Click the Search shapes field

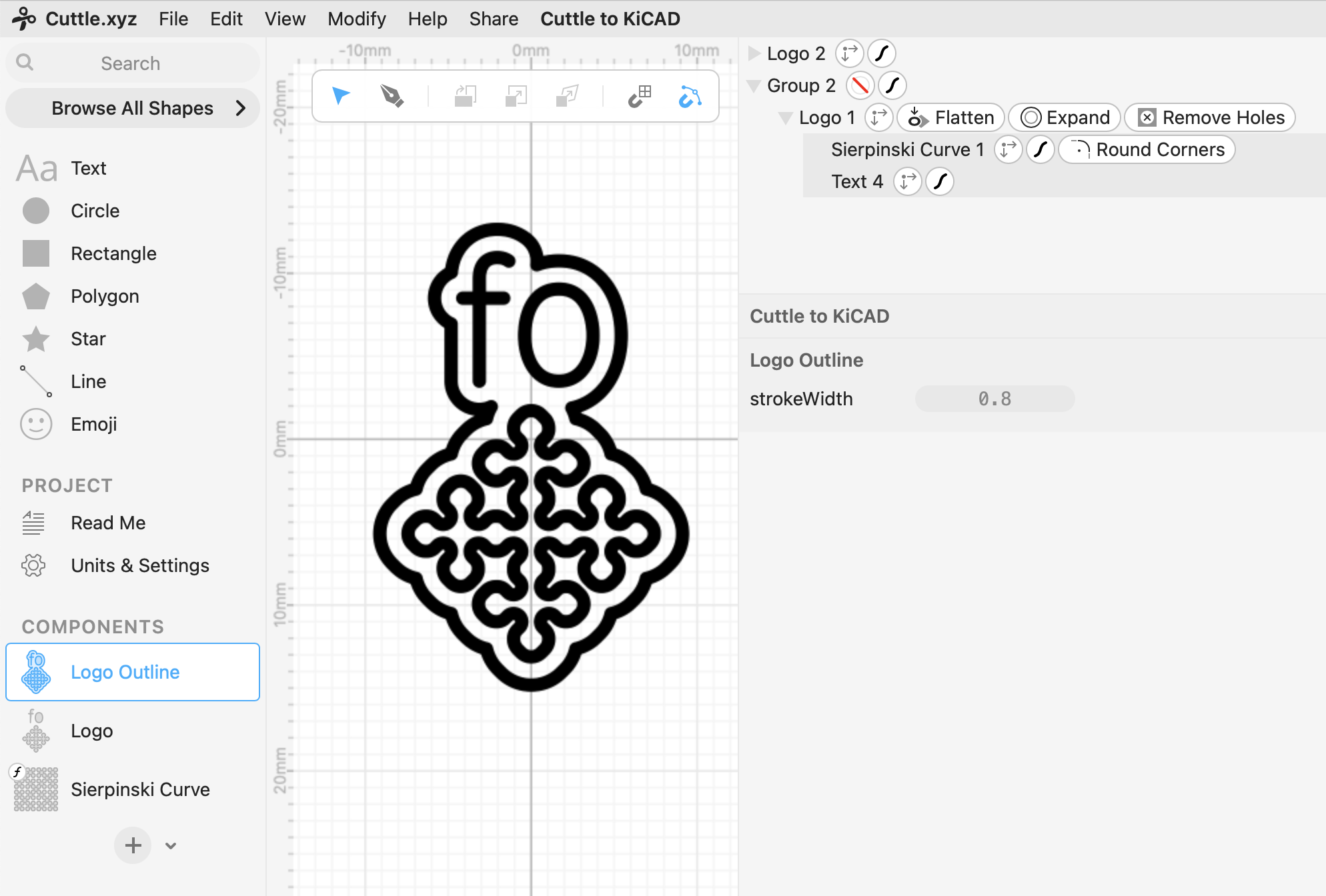pyautogui.click(x=131, y=63)
